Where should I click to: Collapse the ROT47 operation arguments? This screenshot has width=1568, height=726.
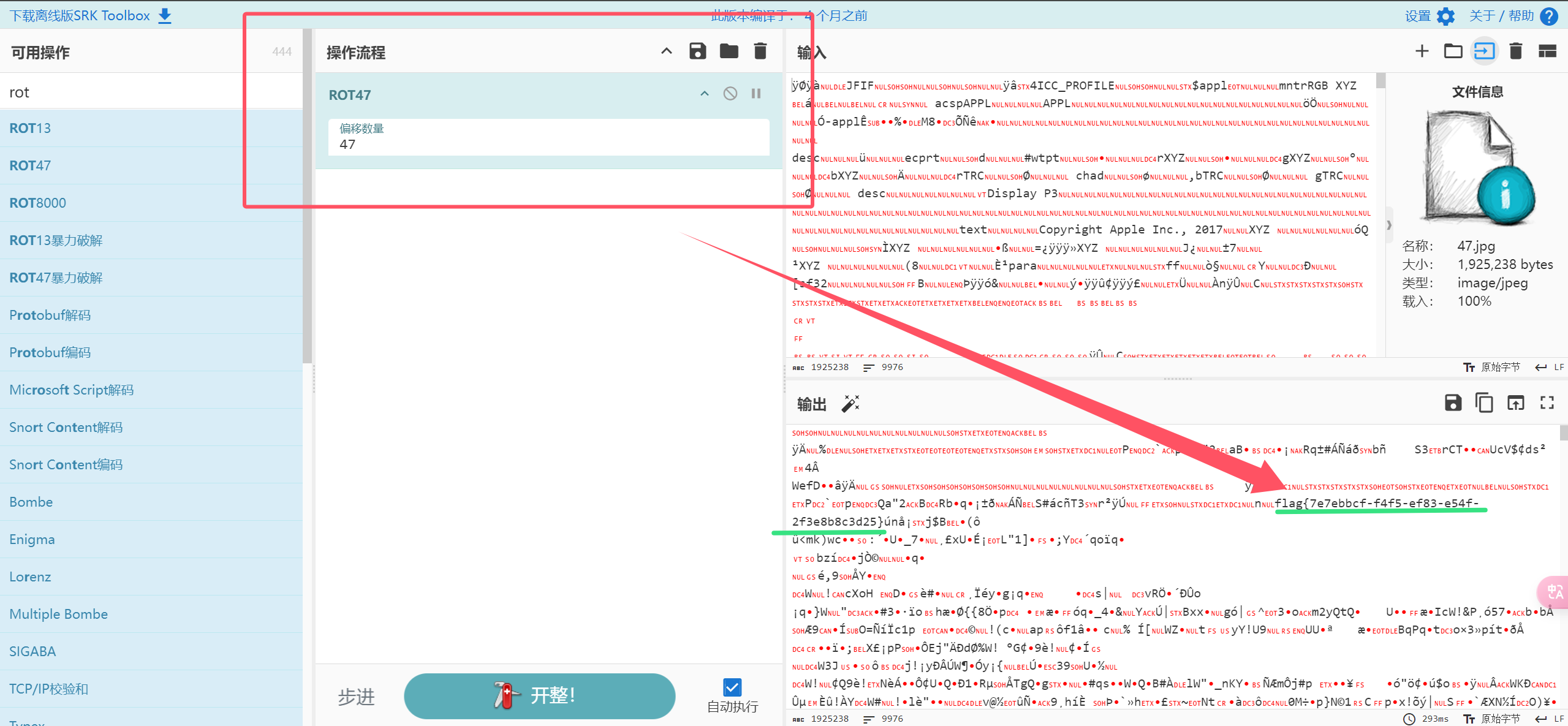705,94
